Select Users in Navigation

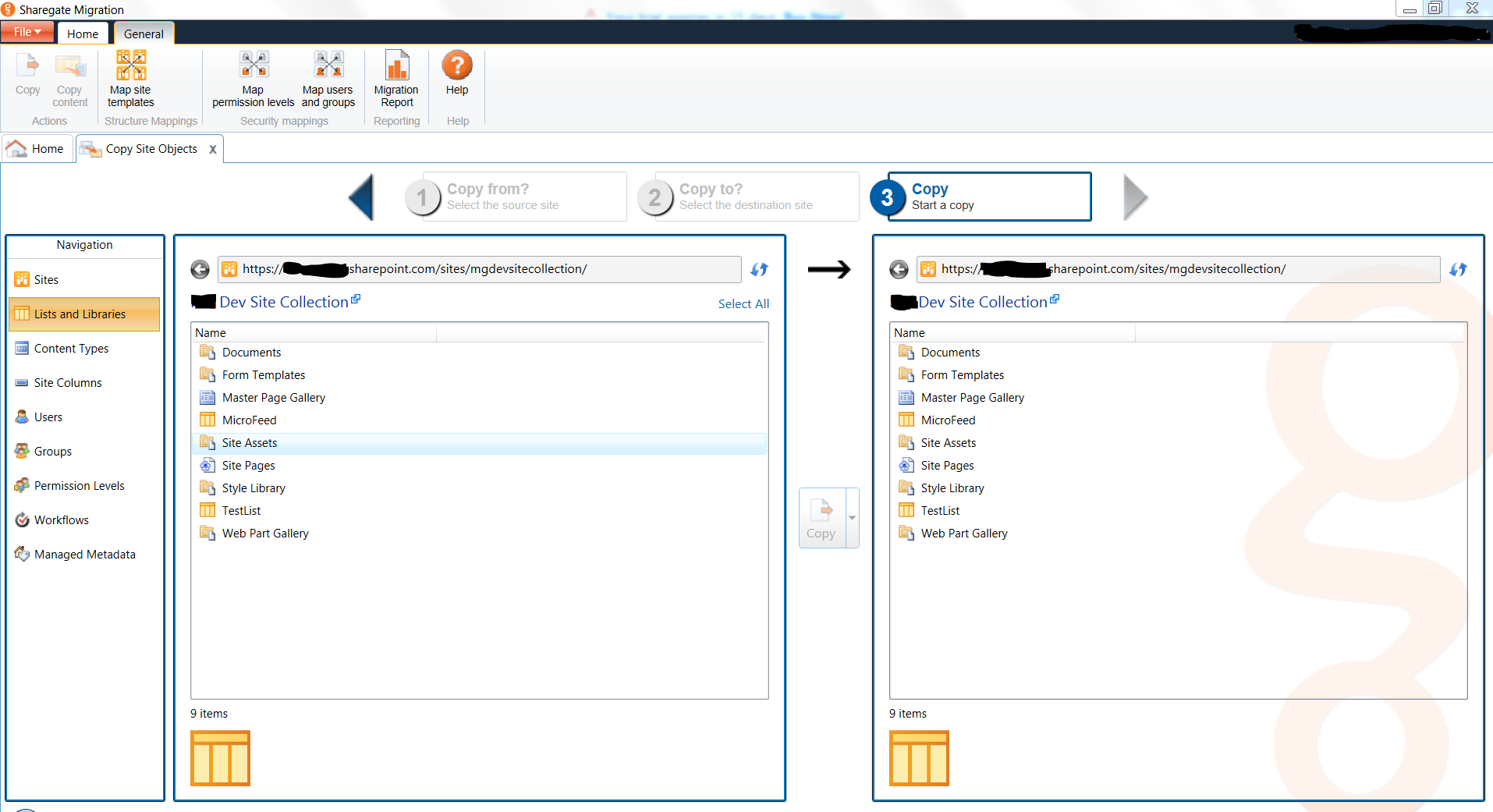click(x=84, y=417)
